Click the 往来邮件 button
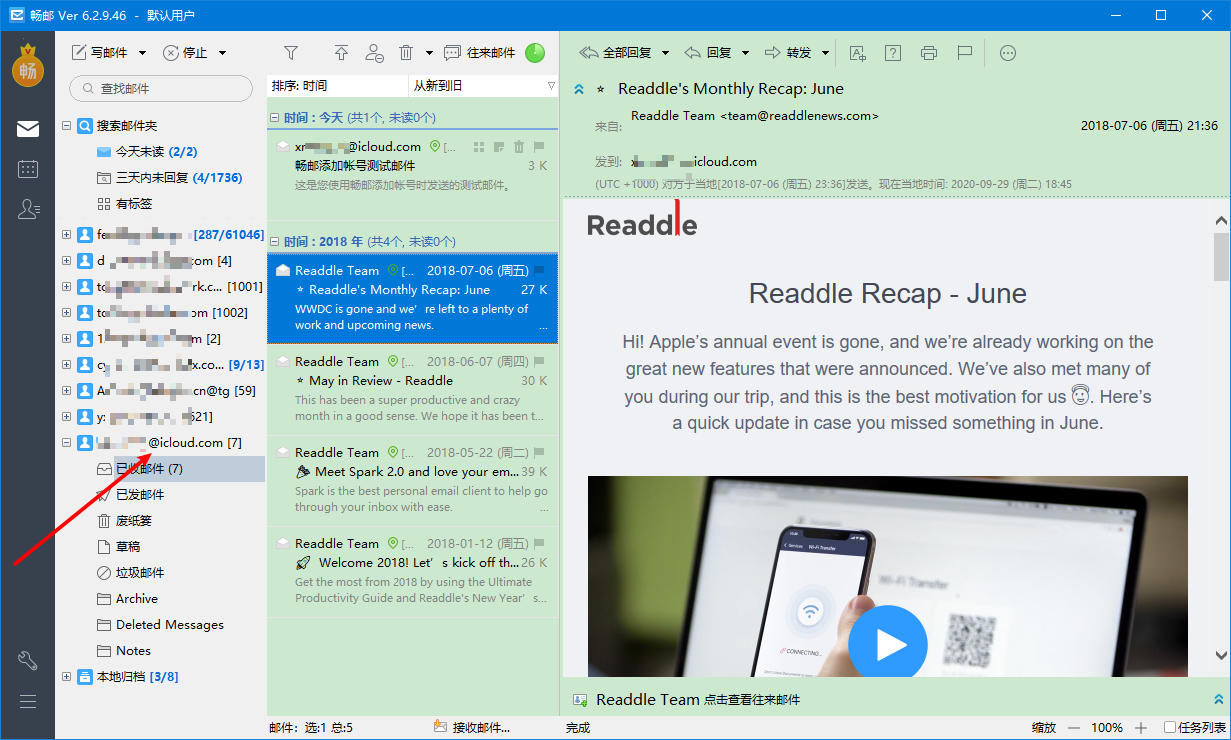 pyautogui.click(x=480, y=53)
